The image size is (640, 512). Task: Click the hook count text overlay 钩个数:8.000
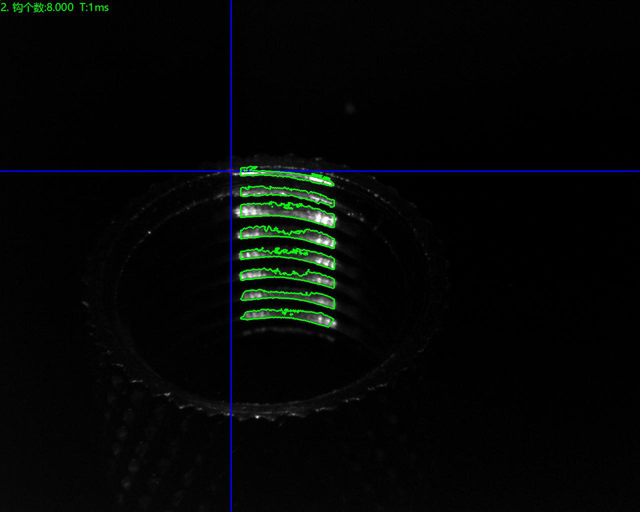tap(43, 7)
